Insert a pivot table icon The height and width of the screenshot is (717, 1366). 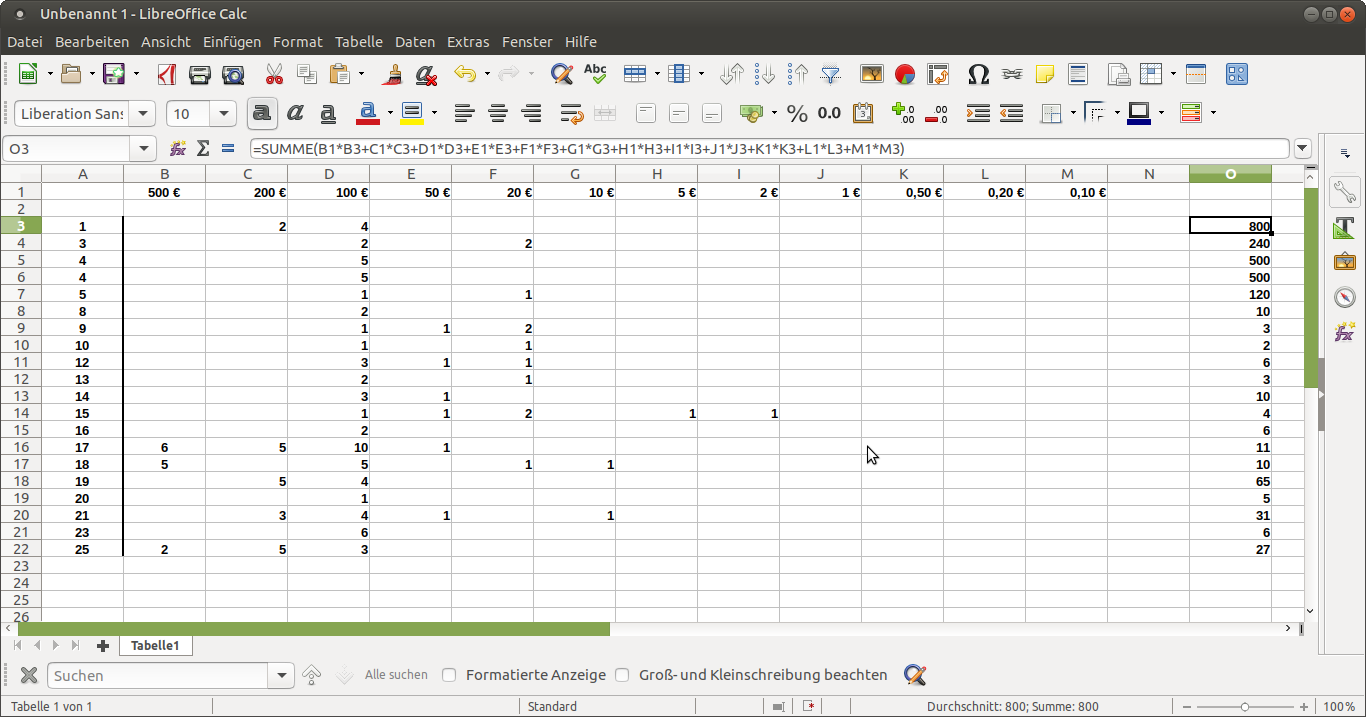point(938,74)
